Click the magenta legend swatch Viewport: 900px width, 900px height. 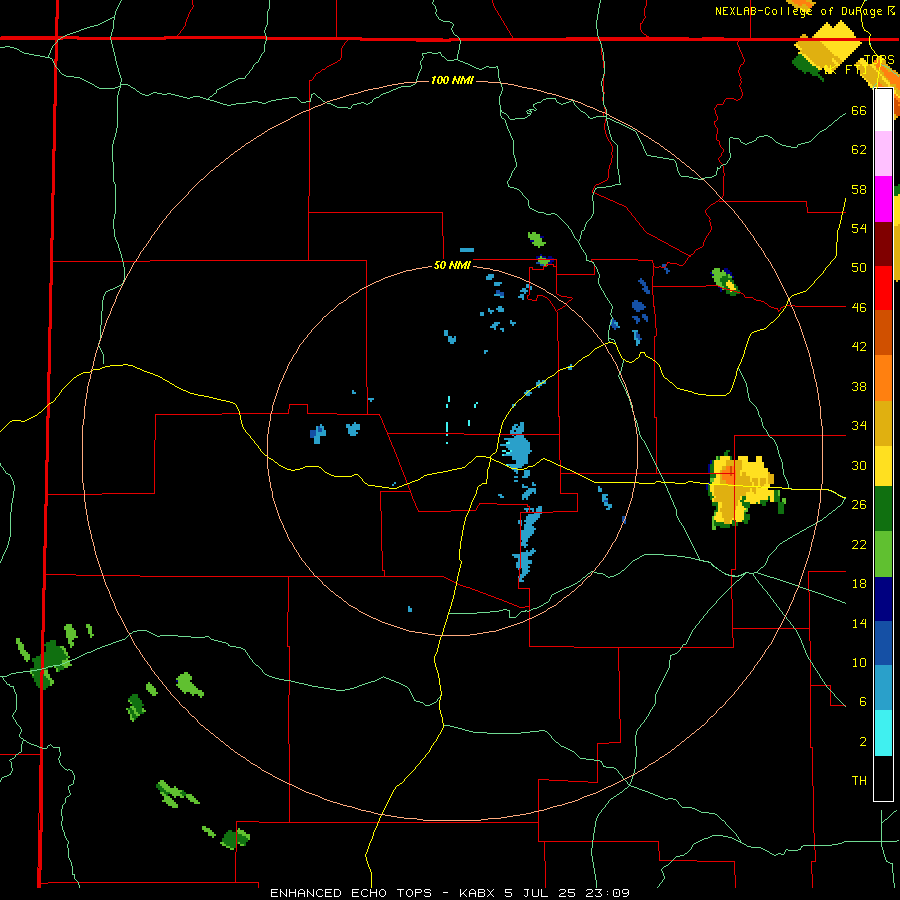[883, 199]
